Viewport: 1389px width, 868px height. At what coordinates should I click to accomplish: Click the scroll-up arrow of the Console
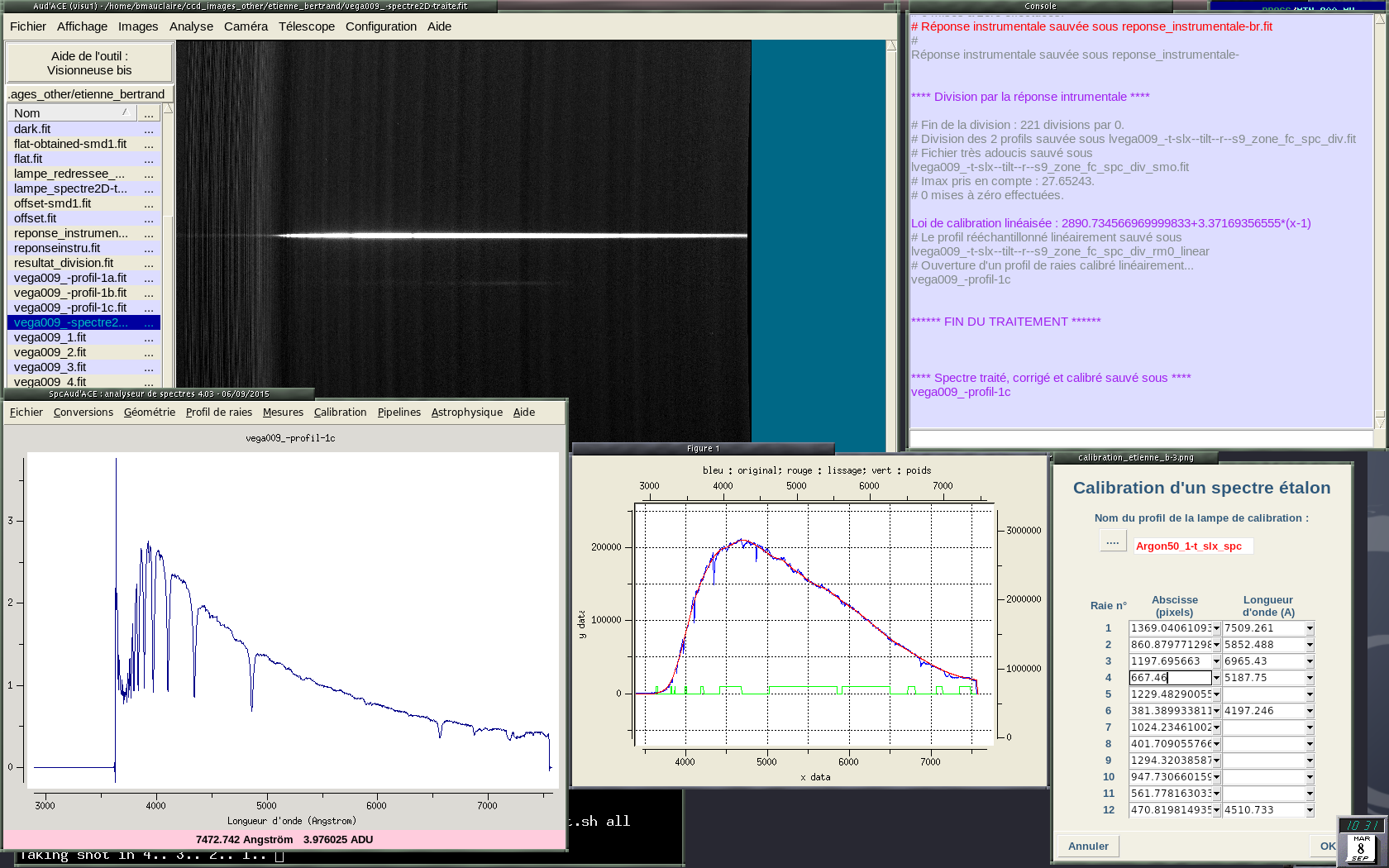[1380, 19]
